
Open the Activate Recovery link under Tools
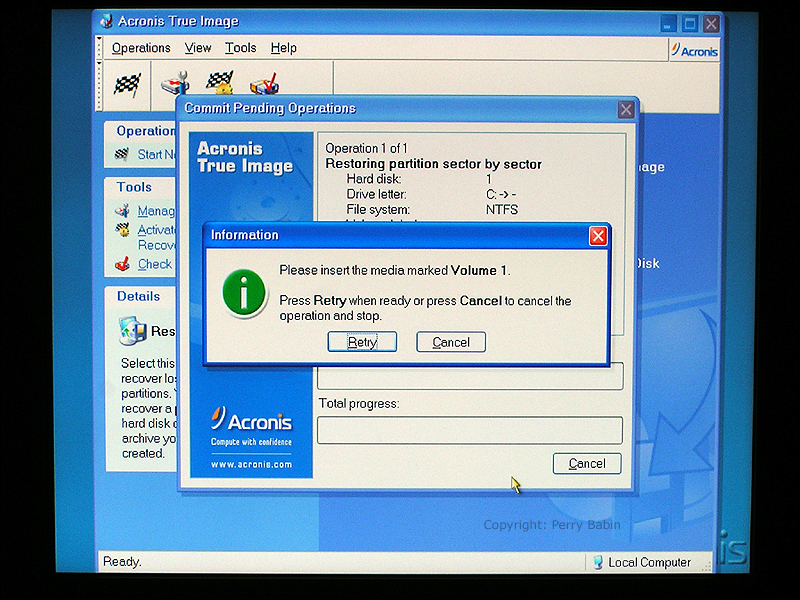(156, 237)
